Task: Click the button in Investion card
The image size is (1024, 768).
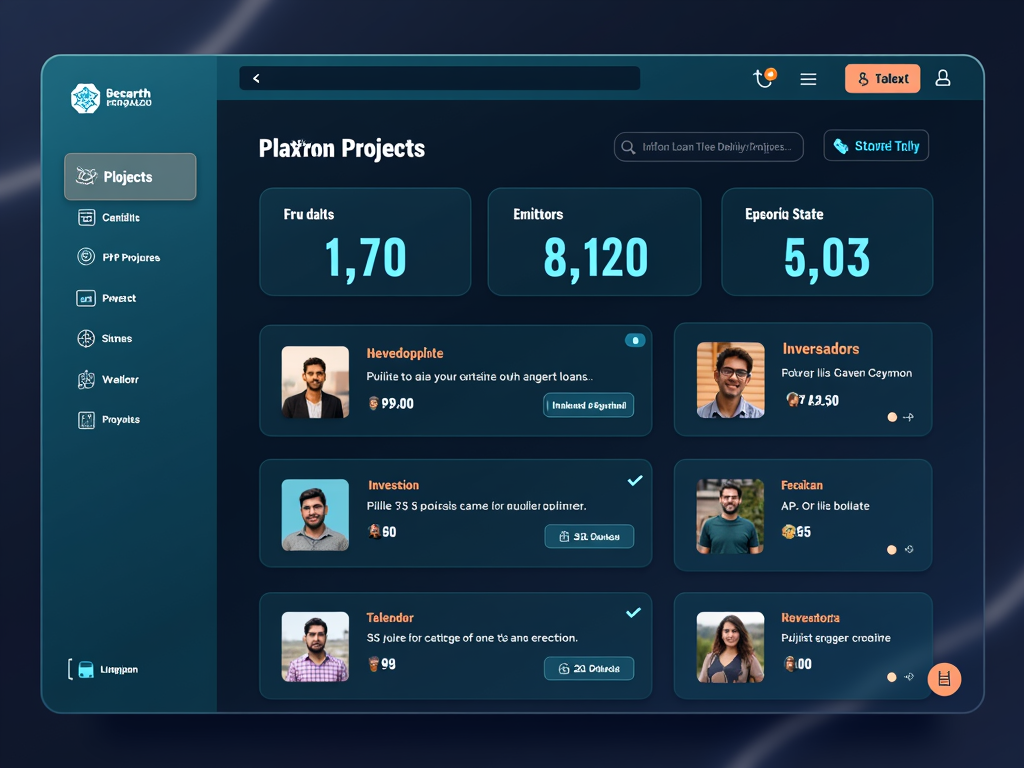Action: [x=589, y=536]
